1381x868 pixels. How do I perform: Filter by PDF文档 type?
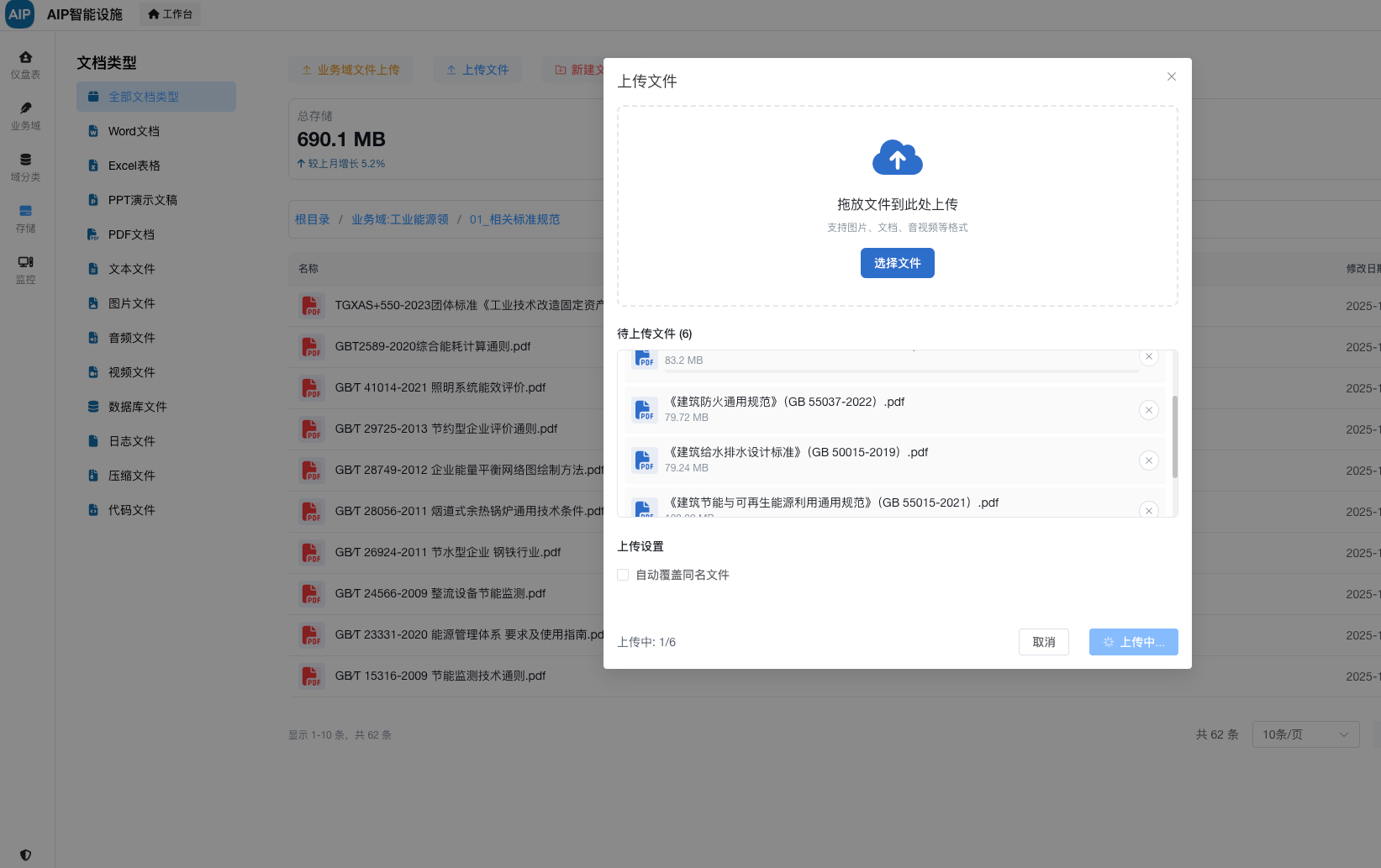click(131, 234)
